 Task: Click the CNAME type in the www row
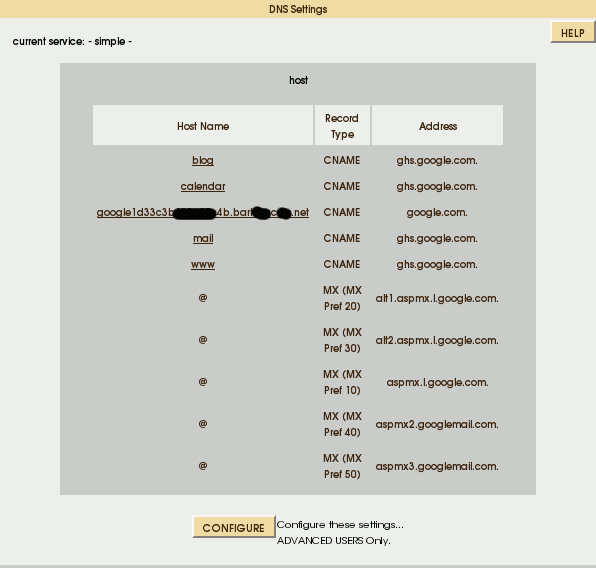[342, 264]
